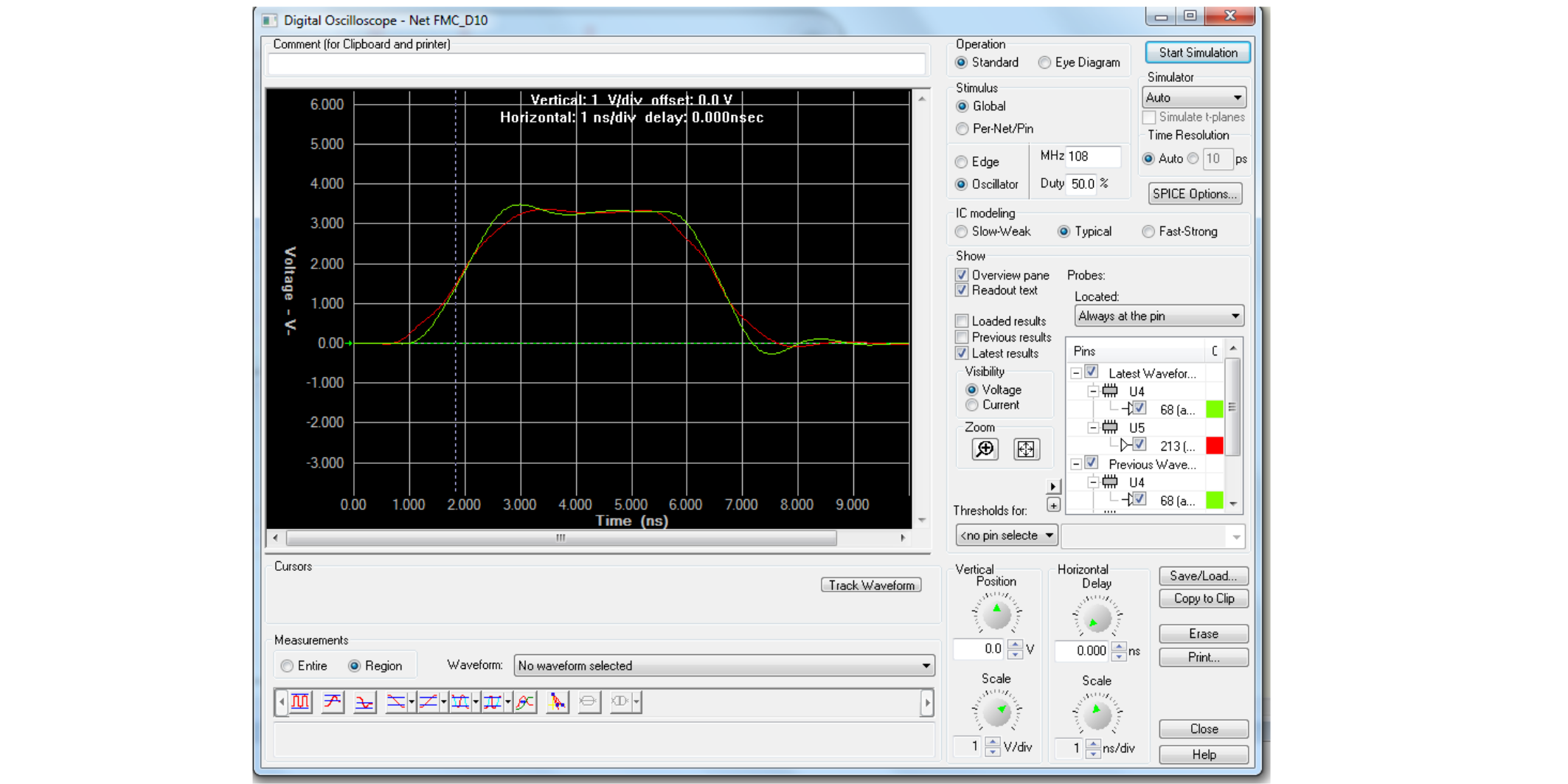
Task: Open the Waveform selection dropdown
Action: [x=724, y=665]
